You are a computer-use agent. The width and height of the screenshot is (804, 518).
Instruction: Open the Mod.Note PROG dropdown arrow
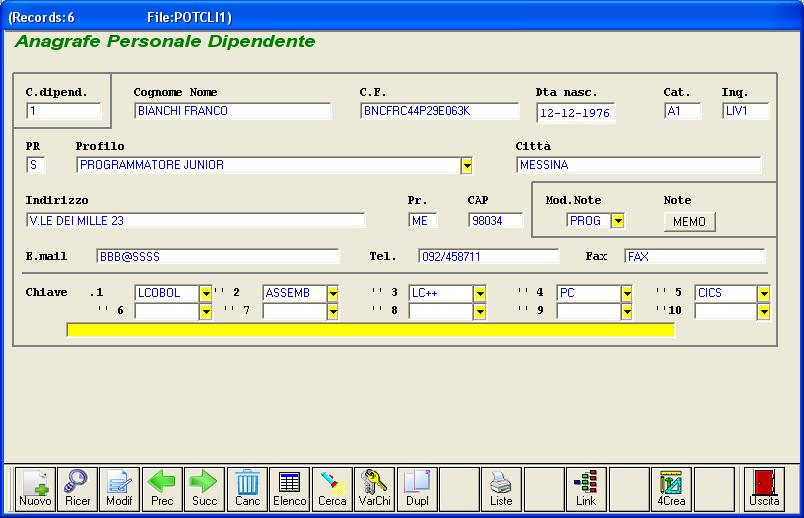(618, 221)
